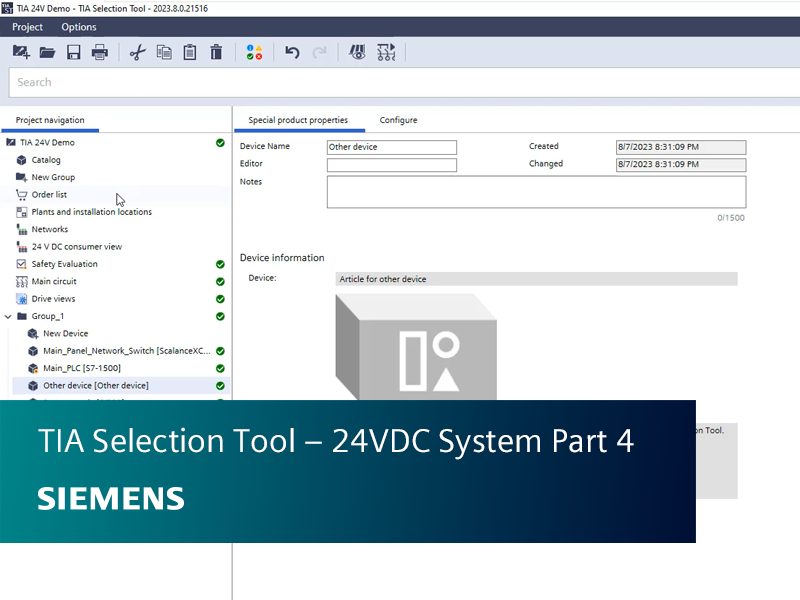
Task: Click the new project icon in toolbar
Action: coord(20,52)
